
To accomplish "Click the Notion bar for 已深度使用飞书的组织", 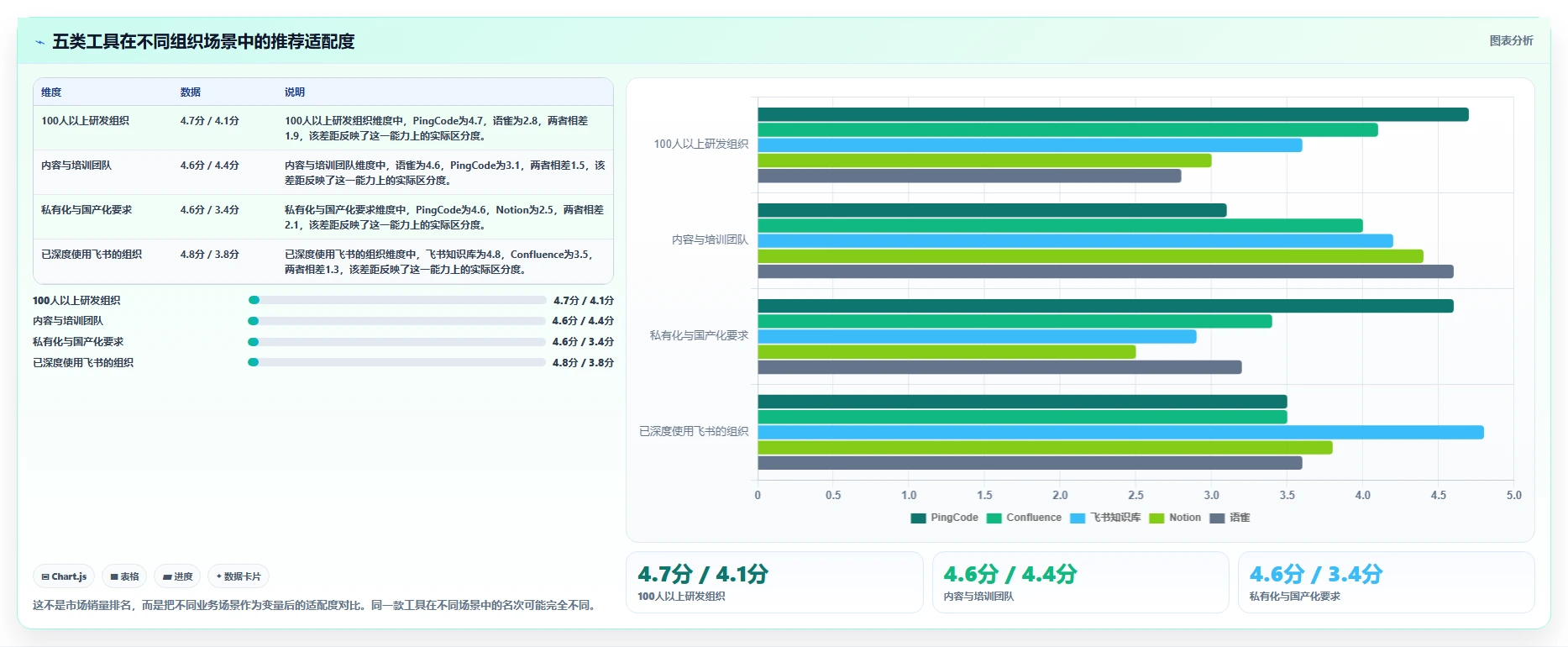I will coord(1045,448).
